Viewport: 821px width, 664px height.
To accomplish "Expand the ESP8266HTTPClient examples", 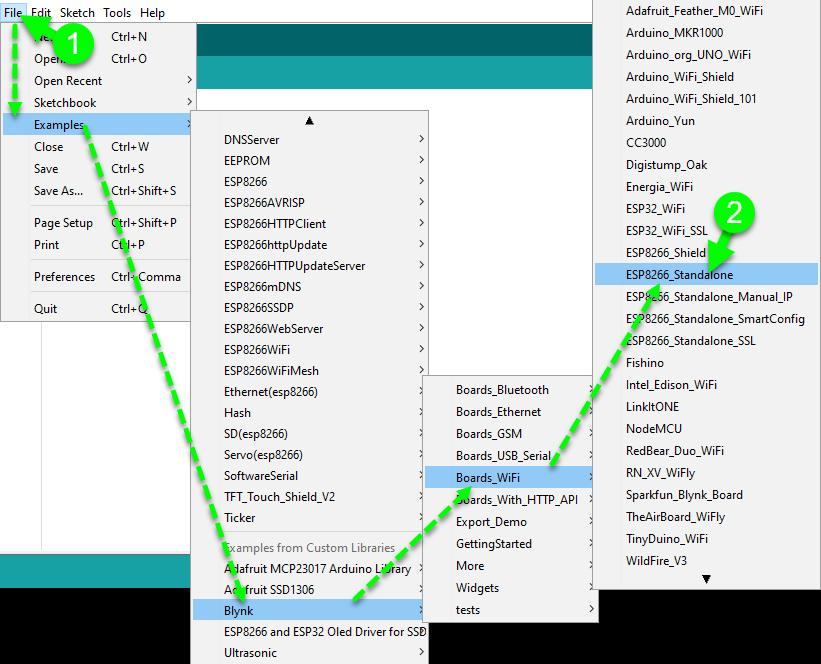I will (x=309, y=224).
